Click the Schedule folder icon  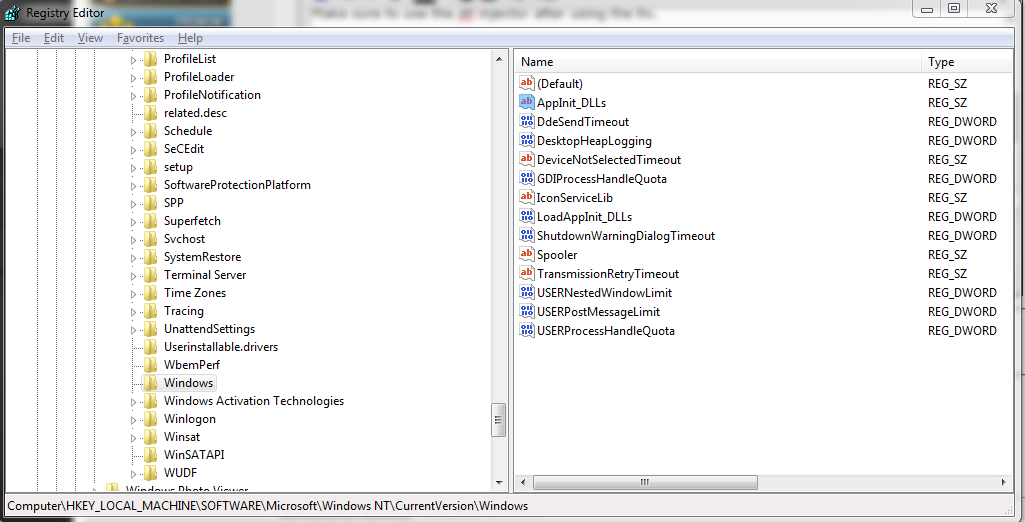(150, 131)
